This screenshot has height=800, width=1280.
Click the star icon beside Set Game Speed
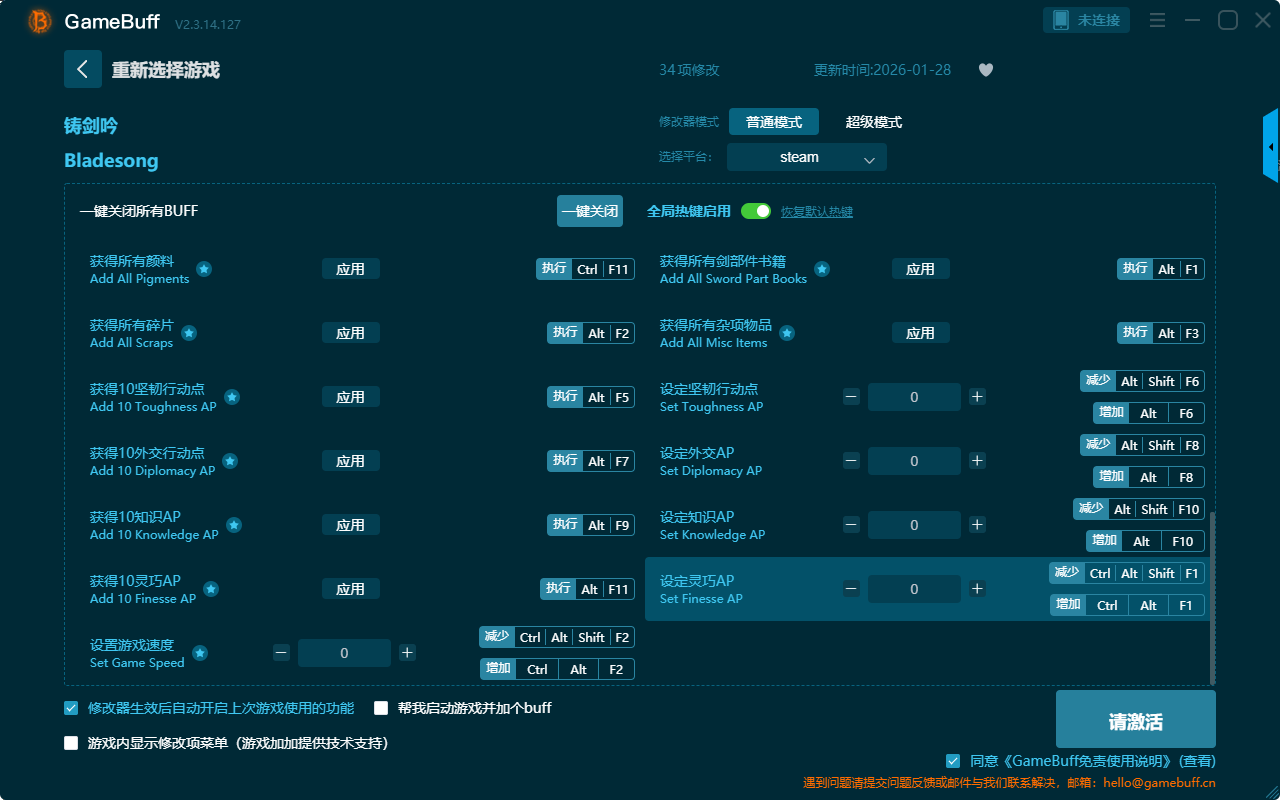point(200,653)
